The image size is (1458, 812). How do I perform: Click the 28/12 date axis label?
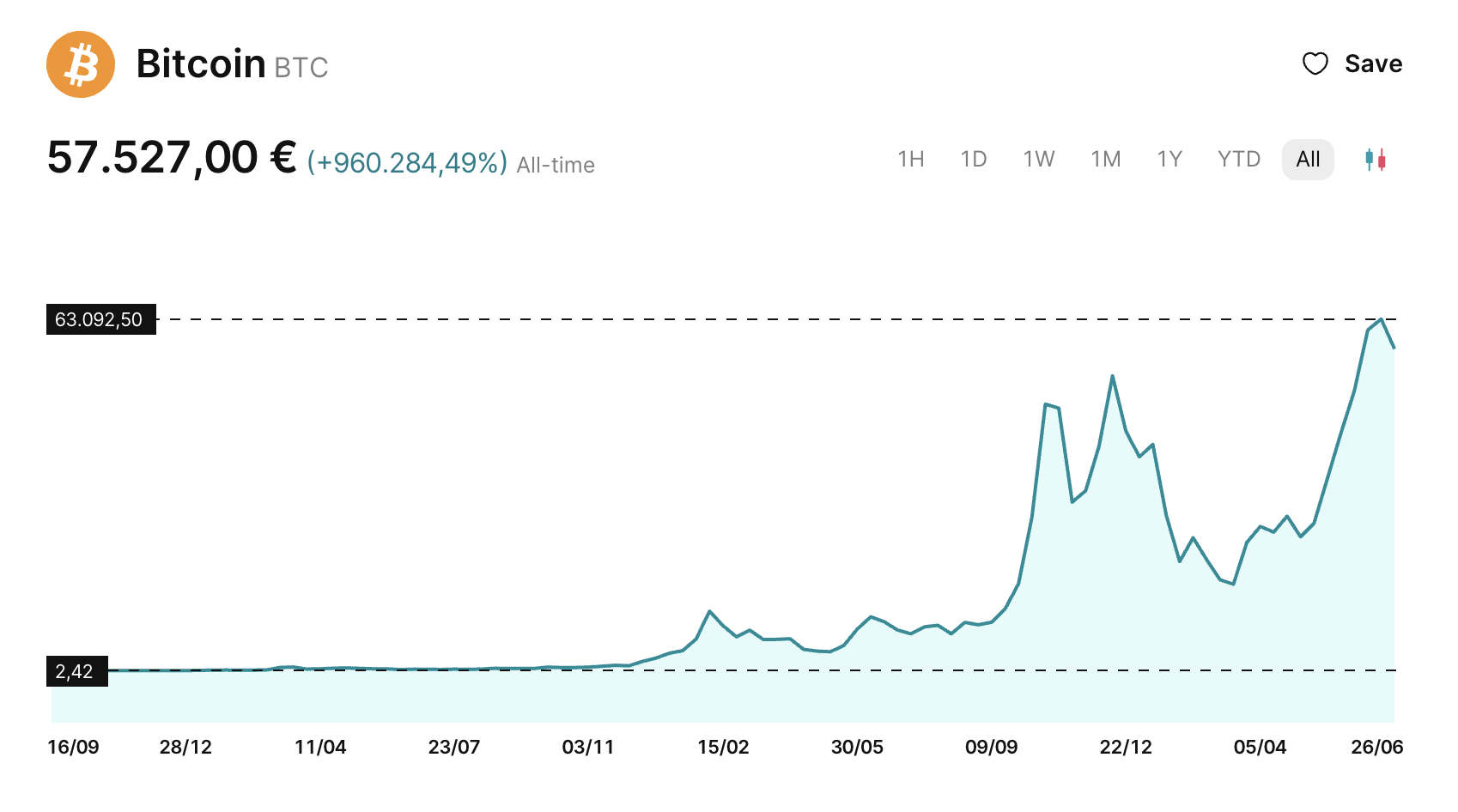pos(185,747)
